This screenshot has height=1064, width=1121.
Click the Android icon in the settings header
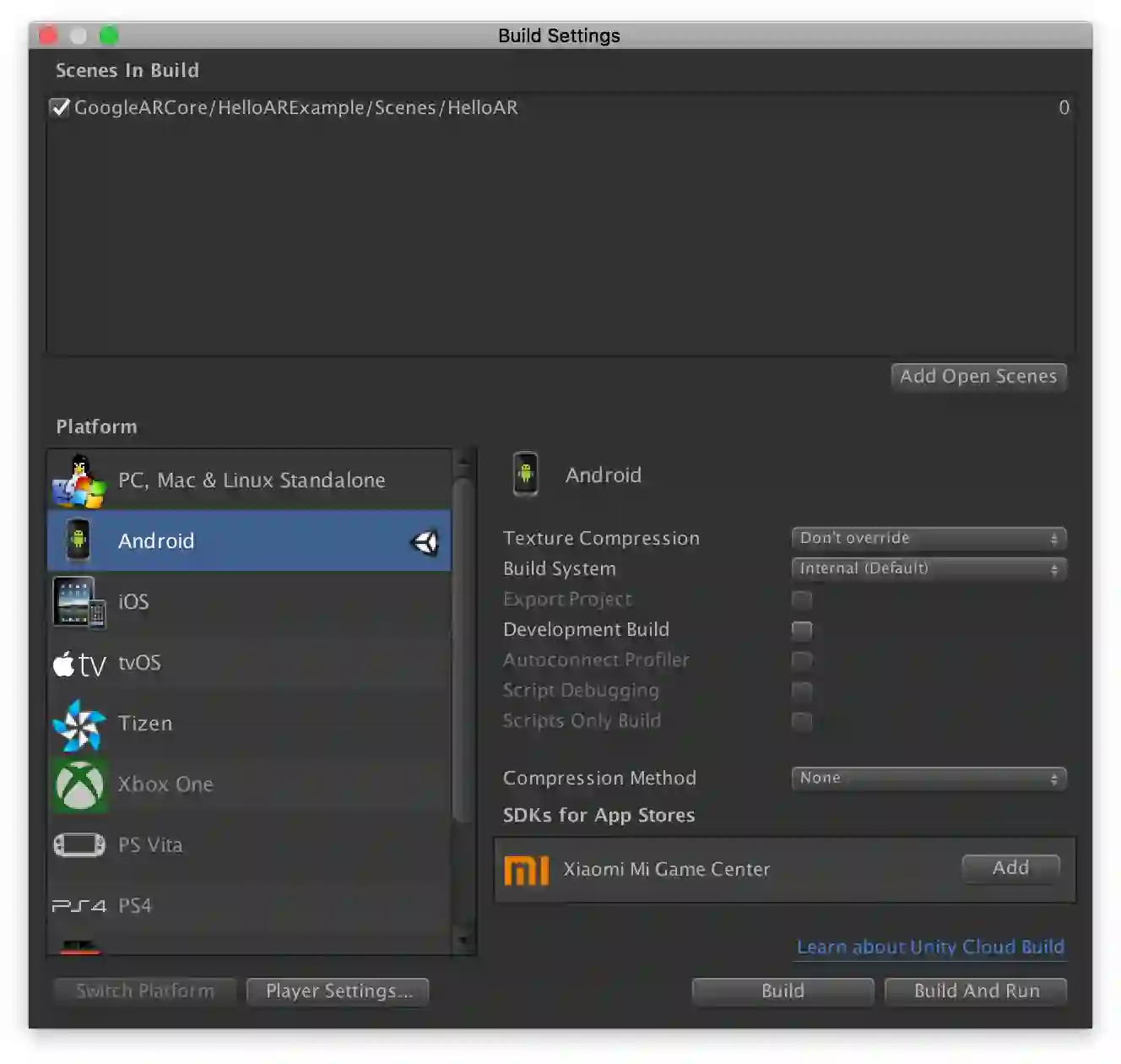pyautogui.click(x=525, y=474)
